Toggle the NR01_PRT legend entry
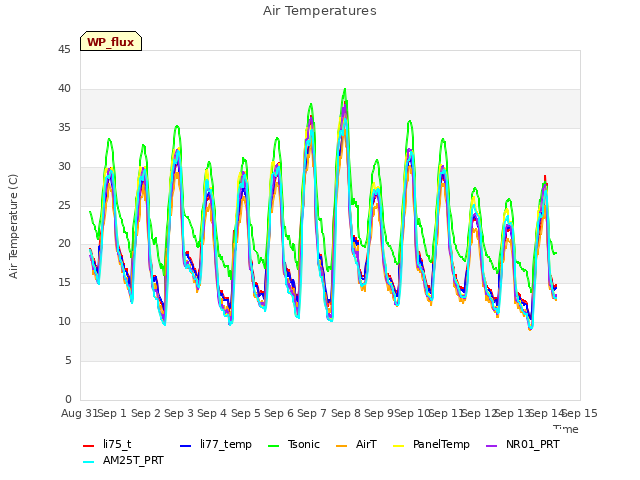The height and width of the screenshot is (480, 640). click(x=523, y=444)
